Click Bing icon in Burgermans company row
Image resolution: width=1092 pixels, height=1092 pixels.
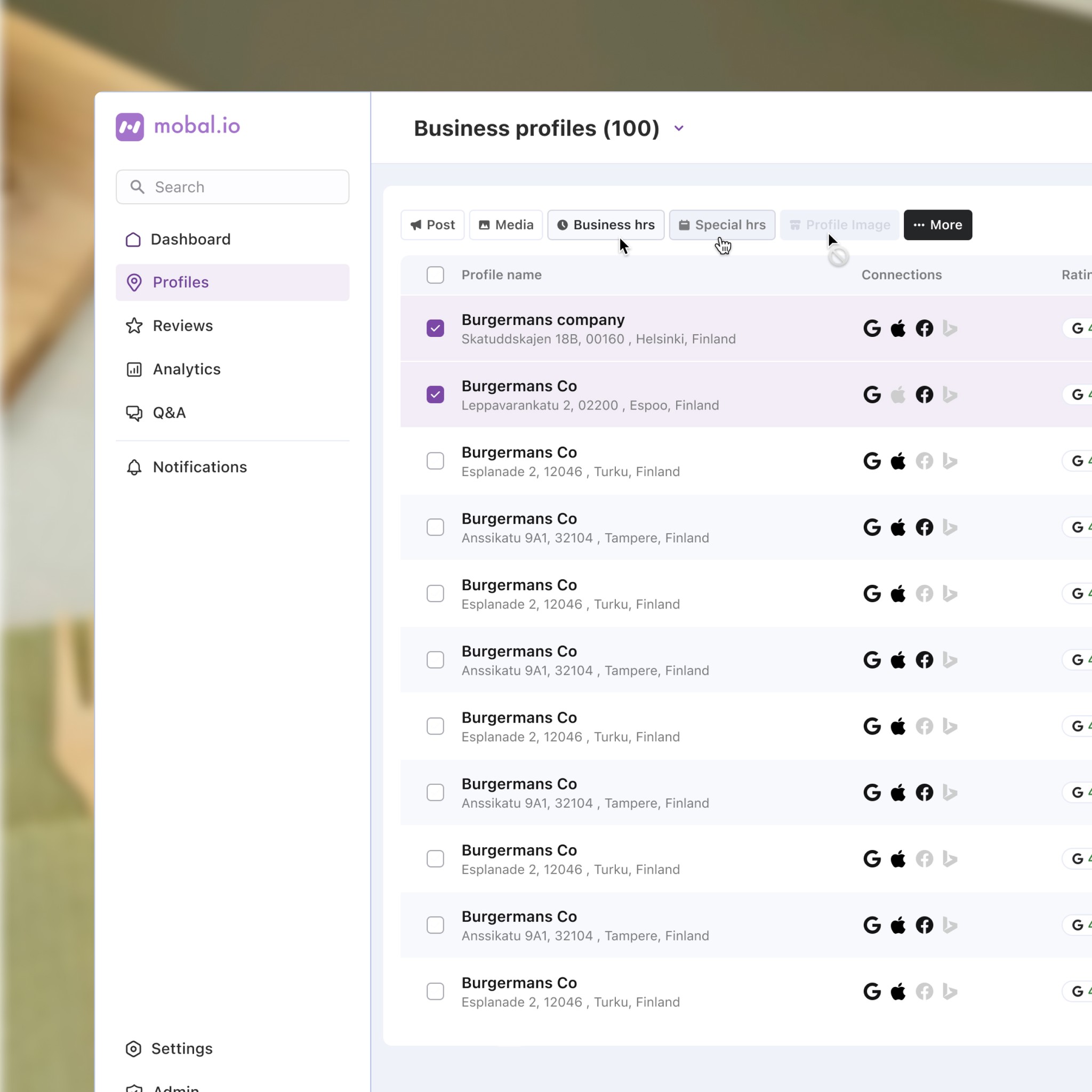click(x=950, y=328)
